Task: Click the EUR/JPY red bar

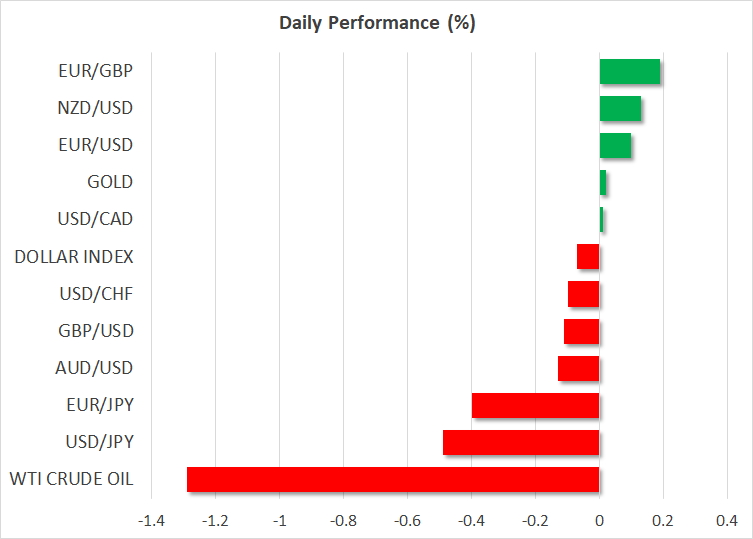Action: 535,405
